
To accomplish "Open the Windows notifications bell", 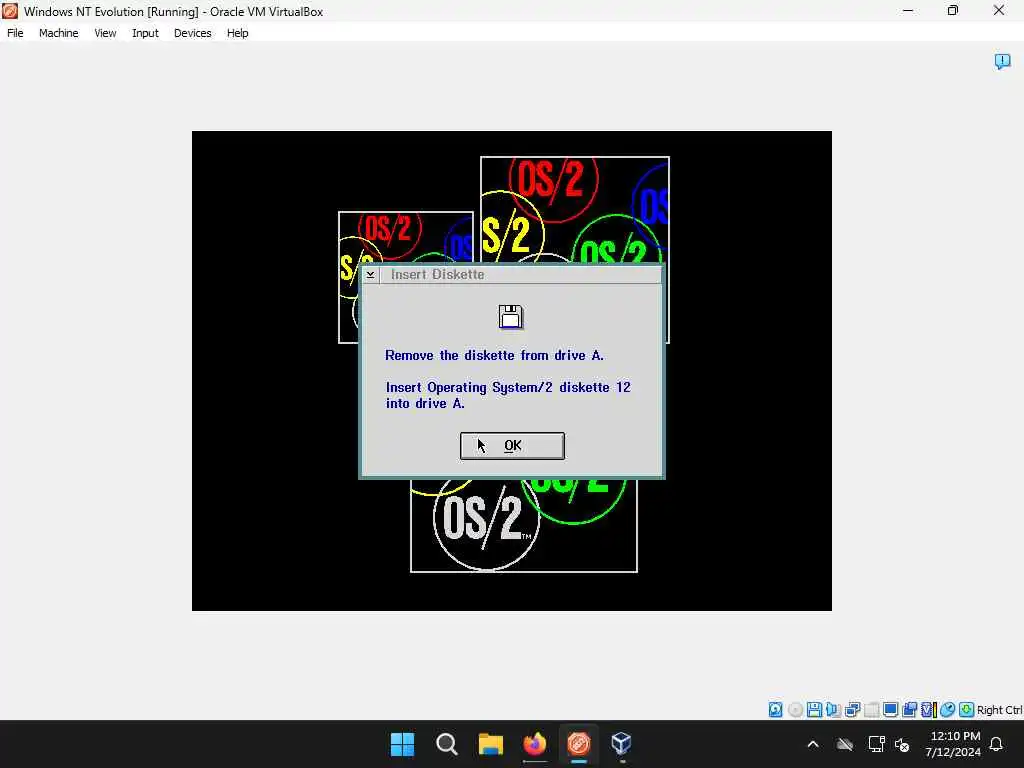I will pyautogui.click(x=997, y=744).
